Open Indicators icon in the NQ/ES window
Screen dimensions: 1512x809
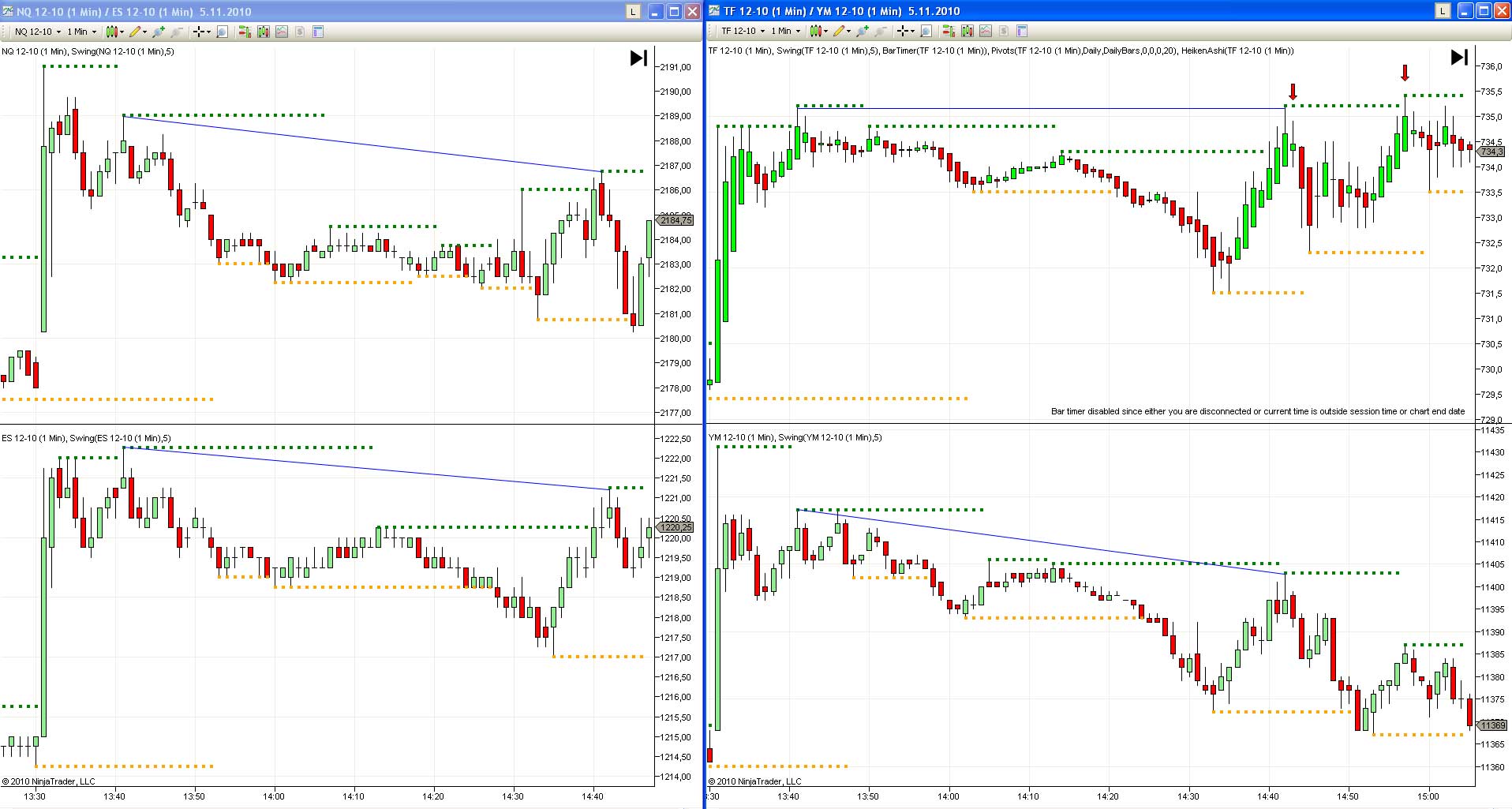282,32
